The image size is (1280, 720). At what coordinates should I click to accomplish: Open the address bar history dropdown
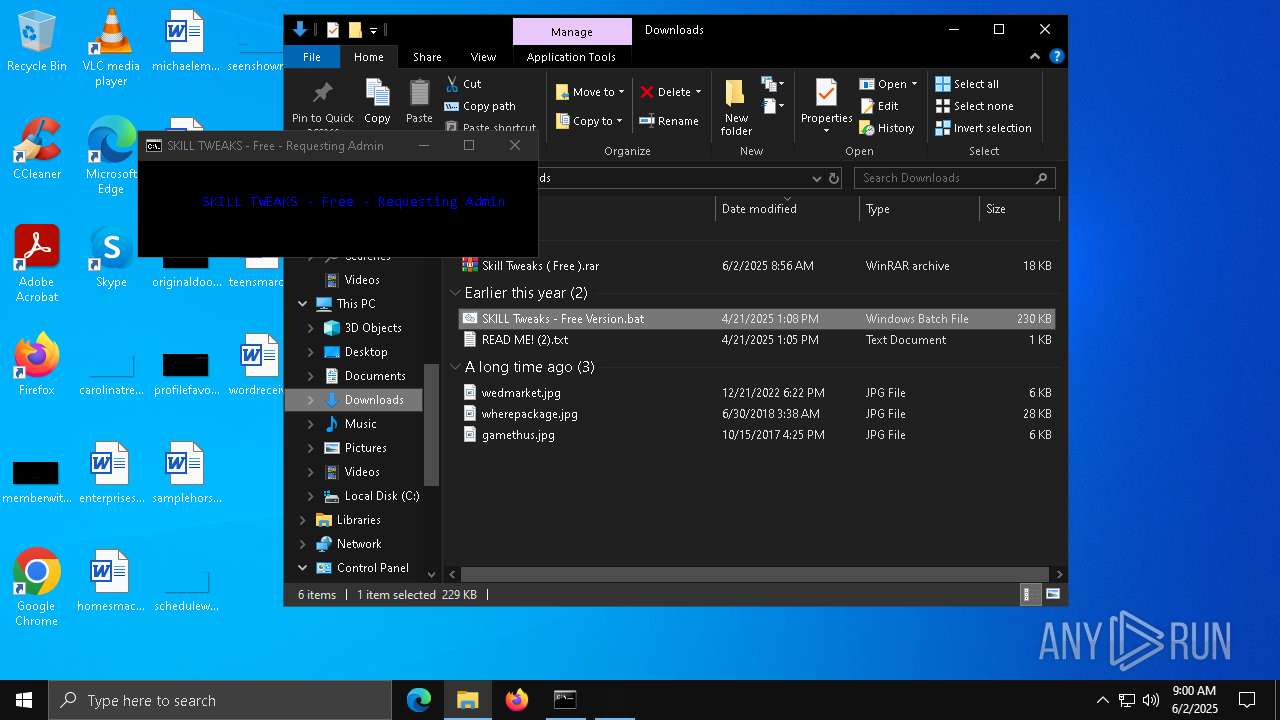[817, 178]
